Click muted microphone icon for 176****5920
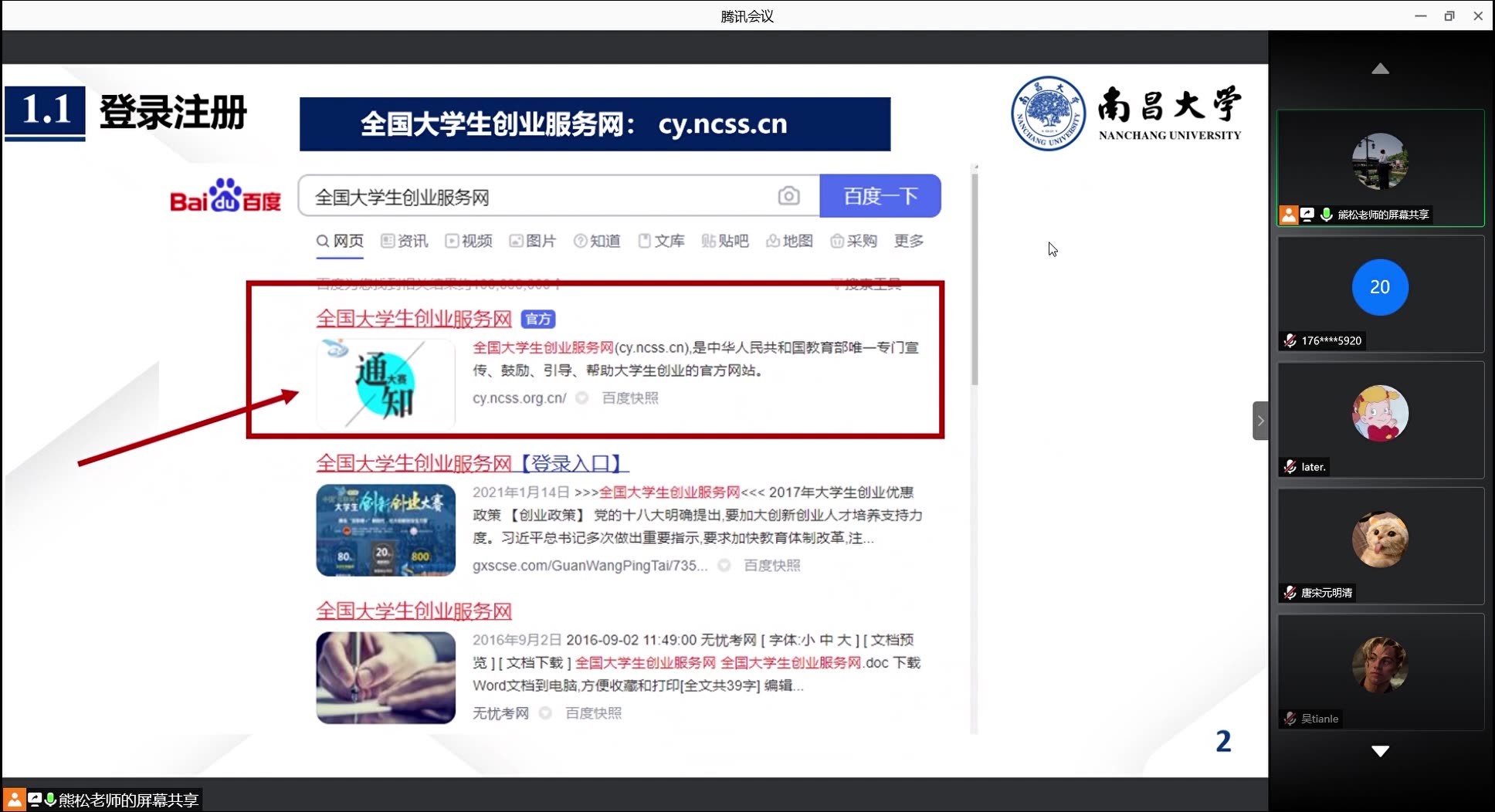1495x812 pixels. tap(1290, 340)
